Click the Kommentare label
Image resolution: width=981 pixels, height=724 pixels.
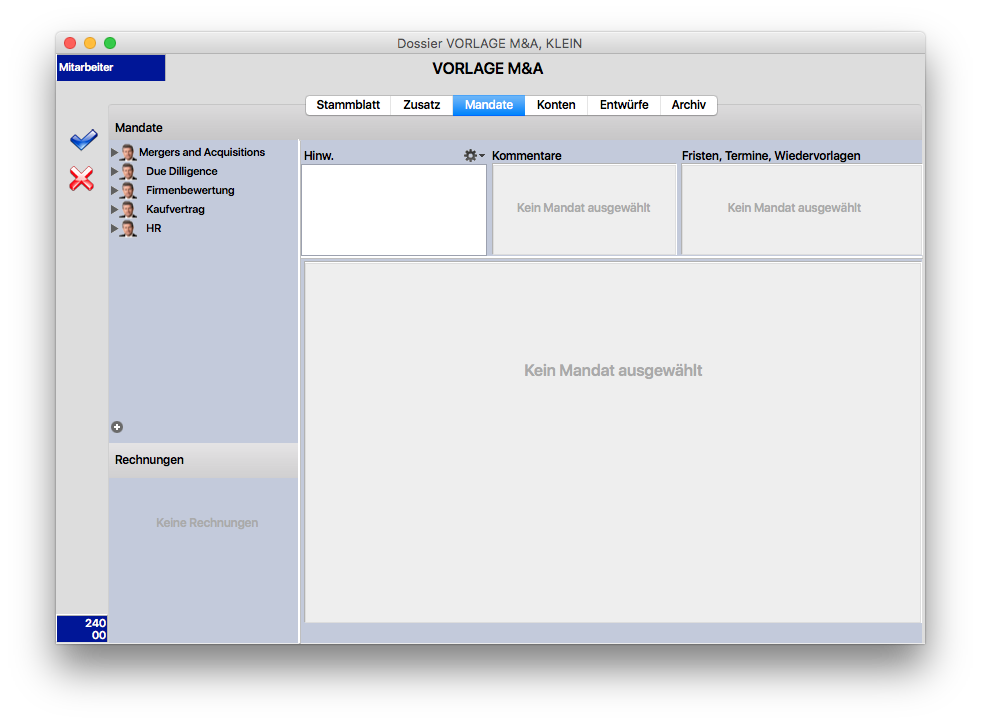pos(527,156)
